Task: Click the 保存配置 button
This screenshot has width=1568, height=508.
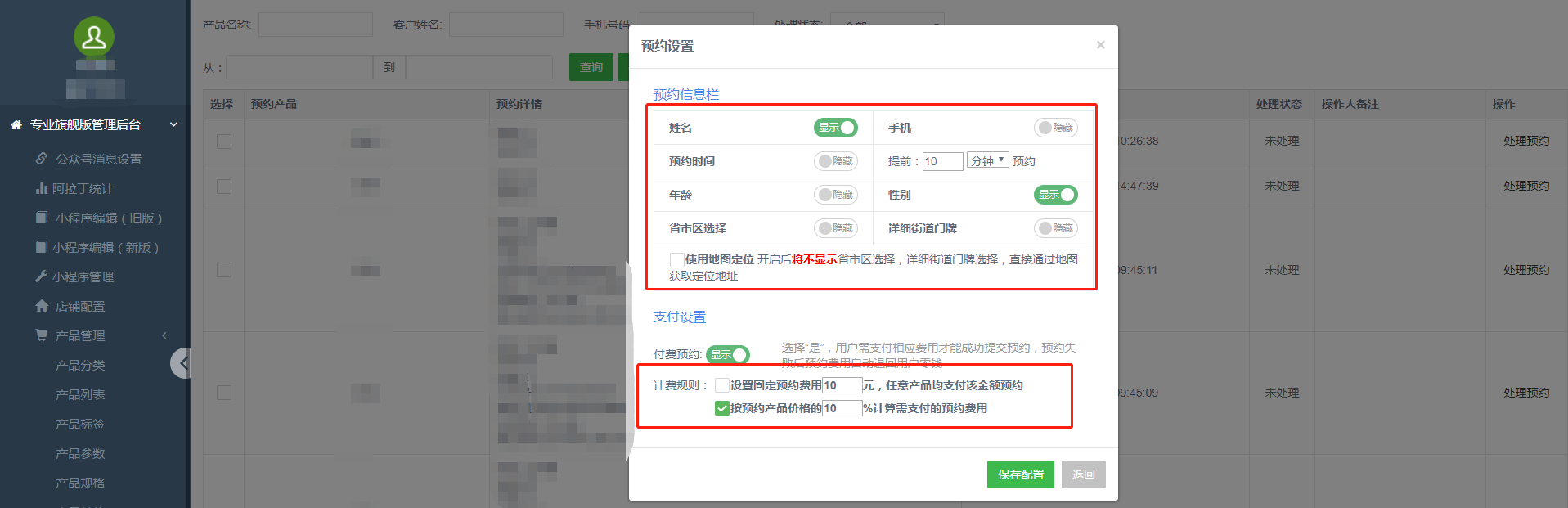Action: 1020,474
